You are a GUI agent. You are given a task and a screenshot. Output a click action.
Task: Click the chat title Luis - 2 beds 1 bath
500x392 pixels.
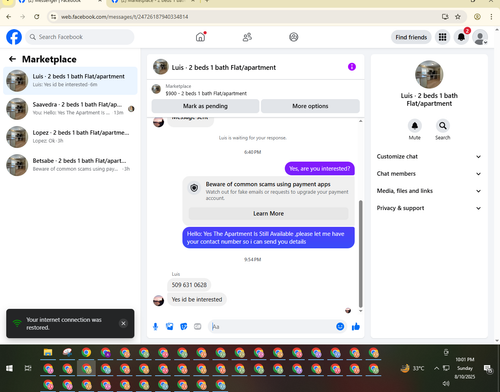pyautogui.click(x=224, y=67)
